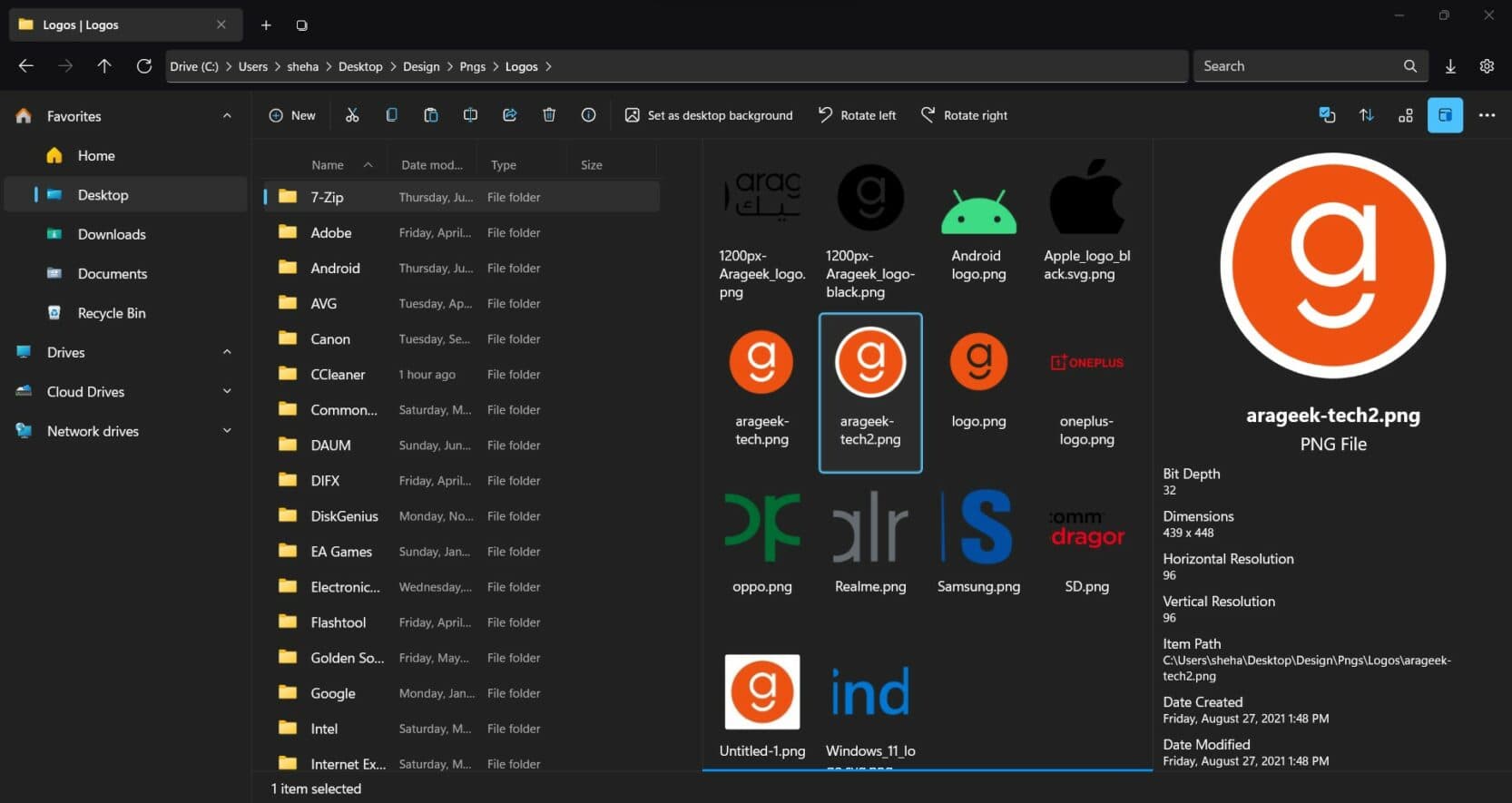Sort by the Size column header
Screen dimensions: 1512x803
[x=592, y=165]
